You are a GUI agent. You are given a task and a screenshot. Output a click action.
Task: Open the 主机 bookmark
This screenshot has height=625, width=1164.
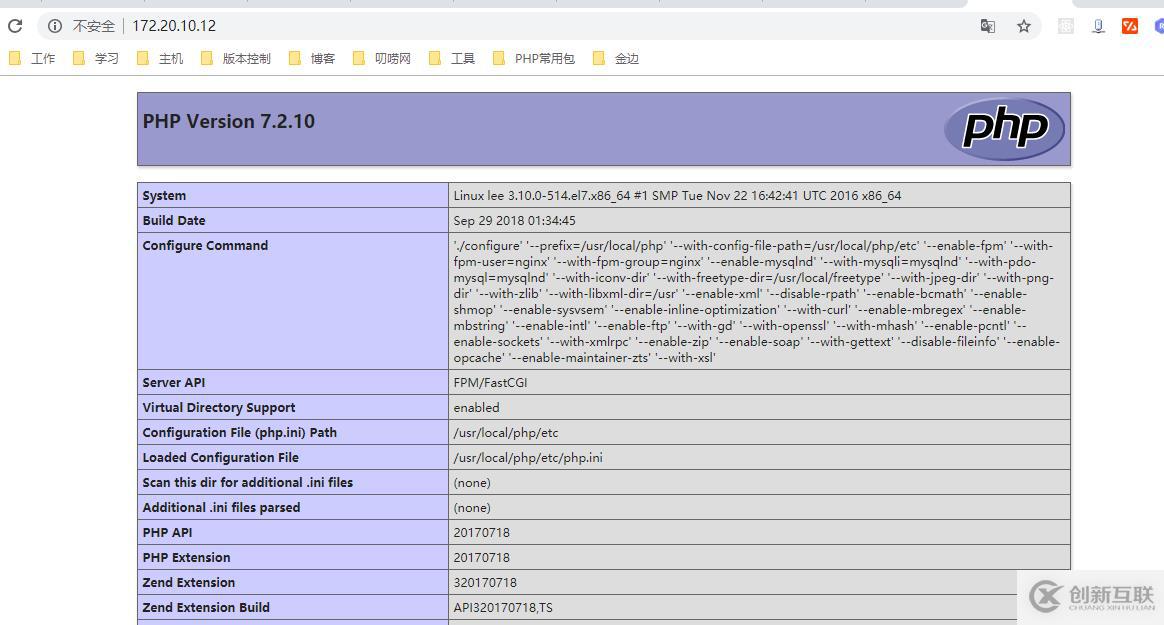(x=168, y=58)
